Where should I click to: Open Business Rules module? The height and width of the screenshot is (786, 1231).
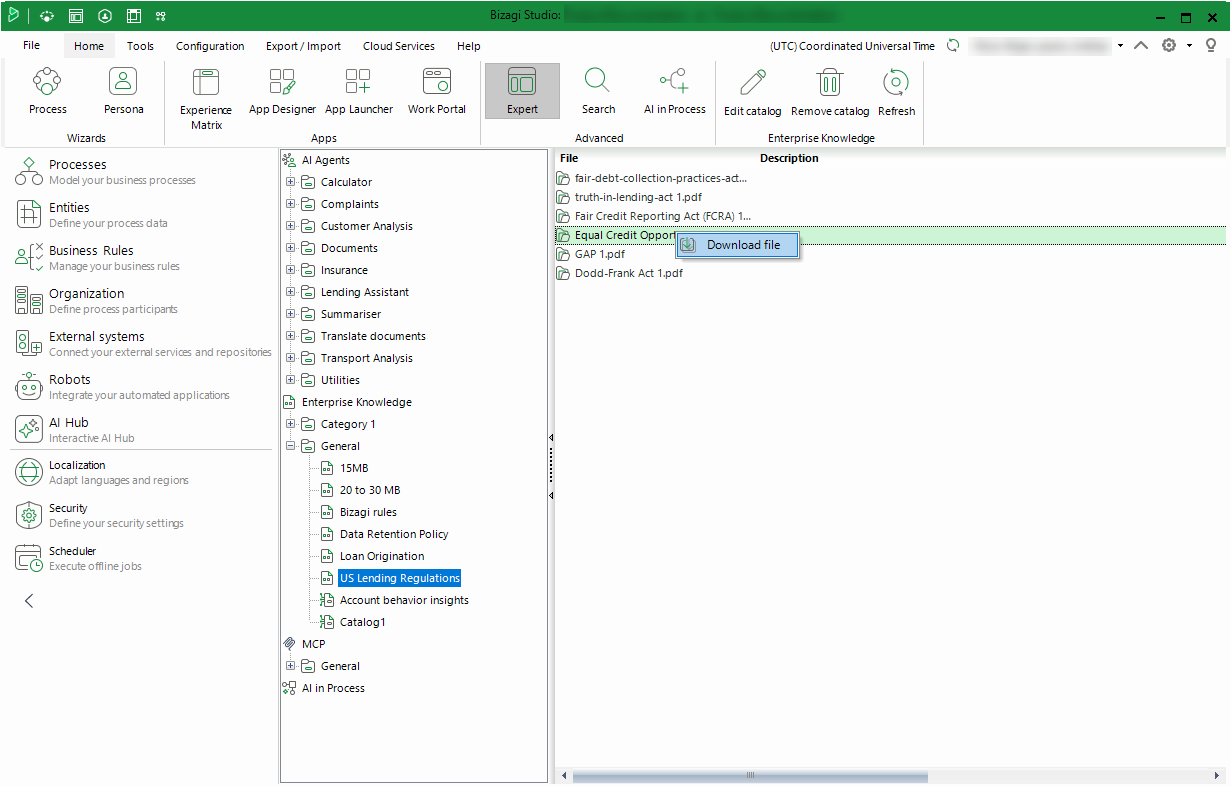(x=98, y=257)
